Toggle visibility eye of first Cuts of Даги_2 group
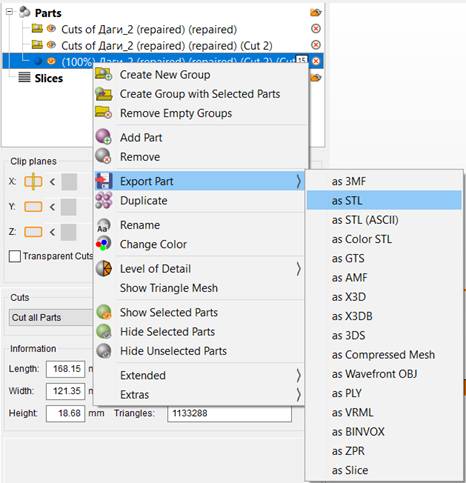Viewport: 466px width, 483px height. 51,28
